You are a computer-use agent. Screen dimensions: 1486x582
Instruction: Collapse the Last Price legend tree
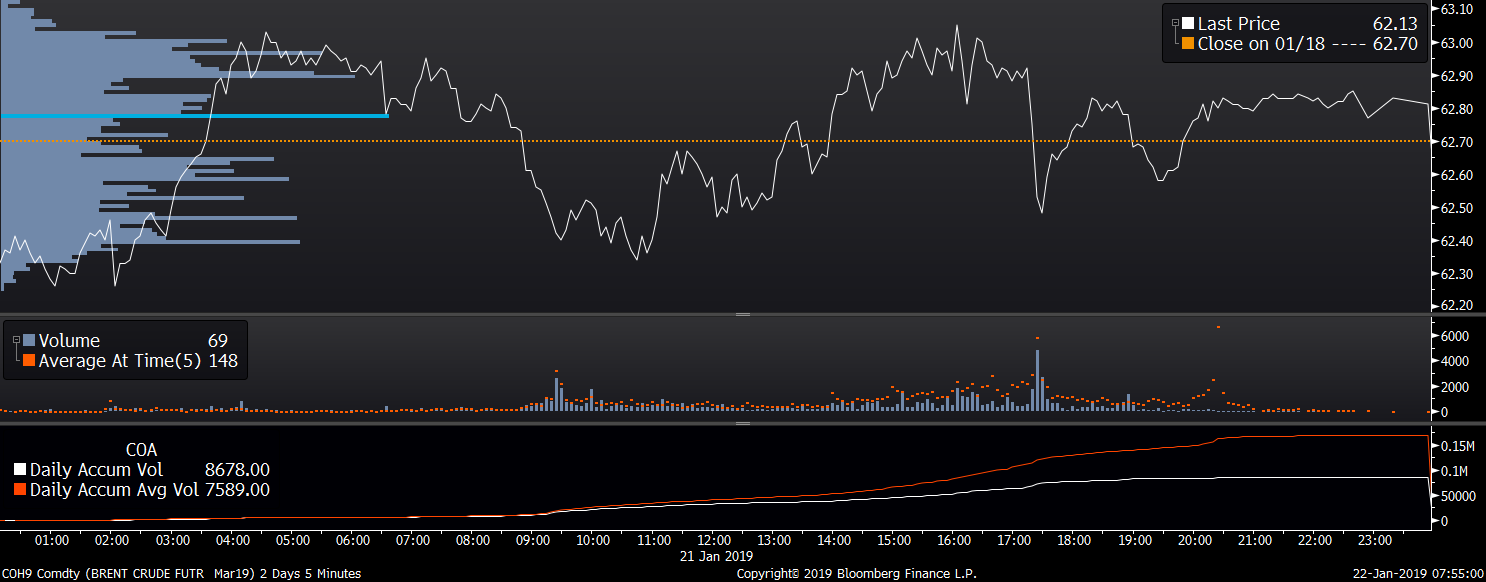tap(1174, 22)
